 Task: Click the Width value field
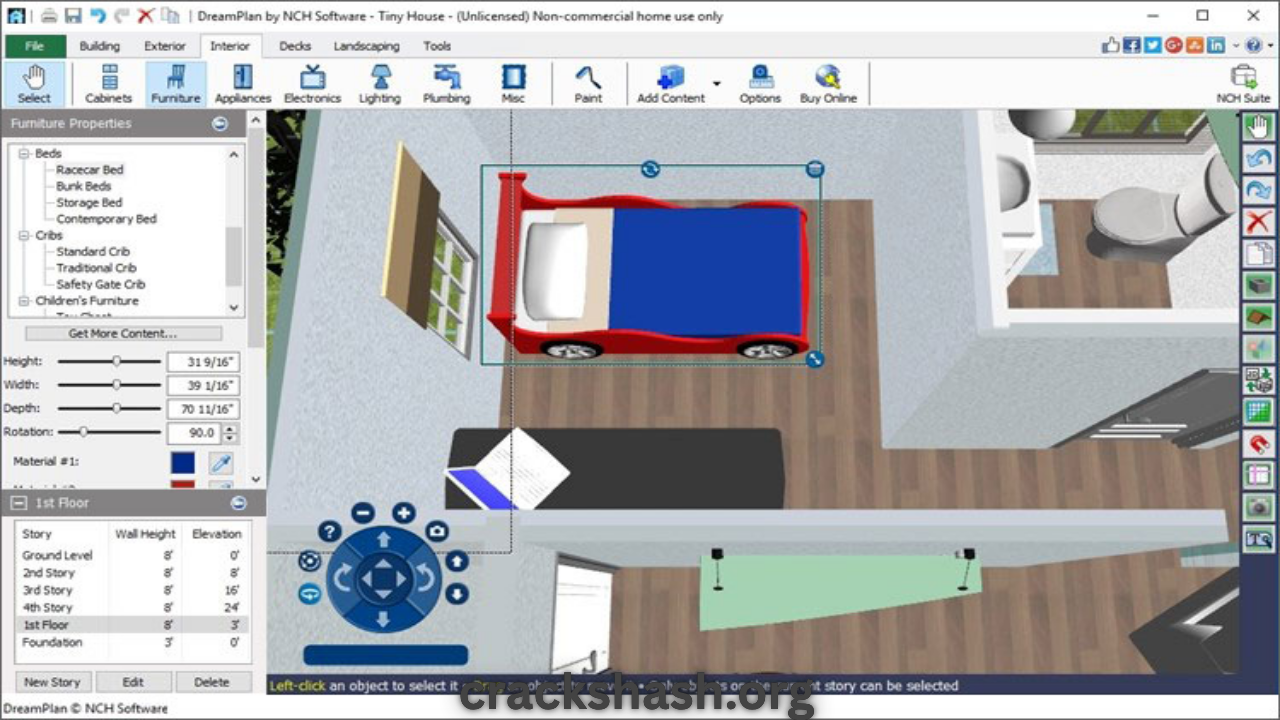tap(204, 385)
